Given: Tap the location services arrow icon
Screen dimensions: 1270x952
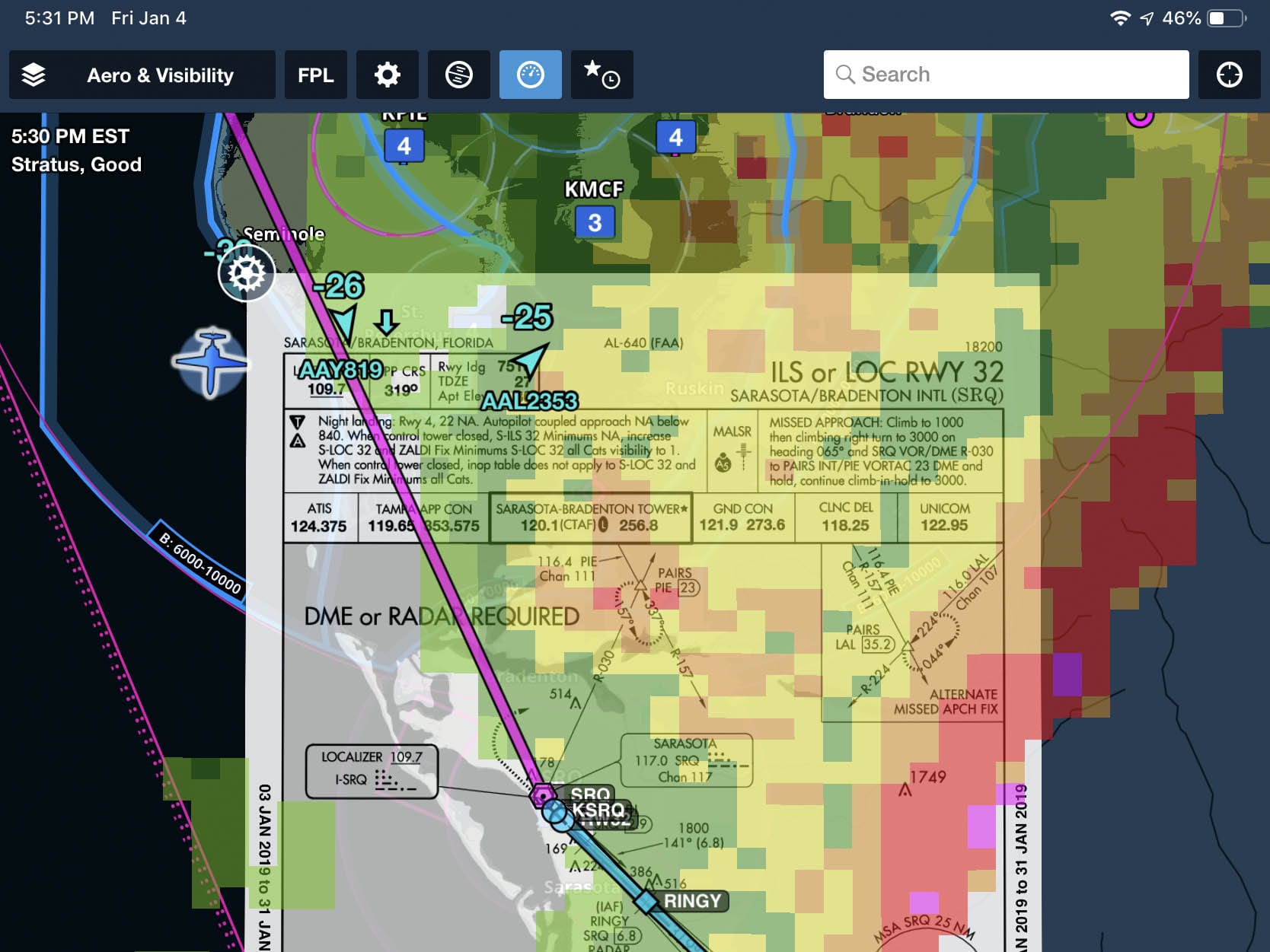Looking at the screenshot, I should [x=1147, y=18].
